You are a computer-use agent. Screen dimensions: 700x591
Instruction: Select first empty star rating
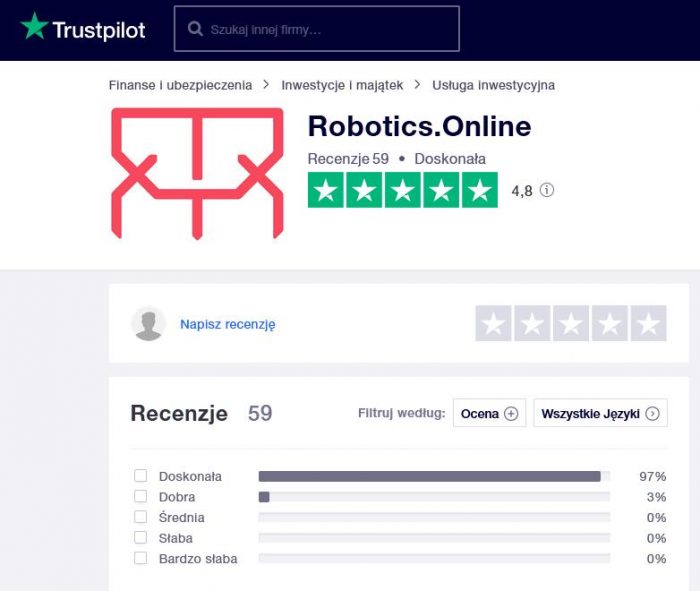point(493,323)
